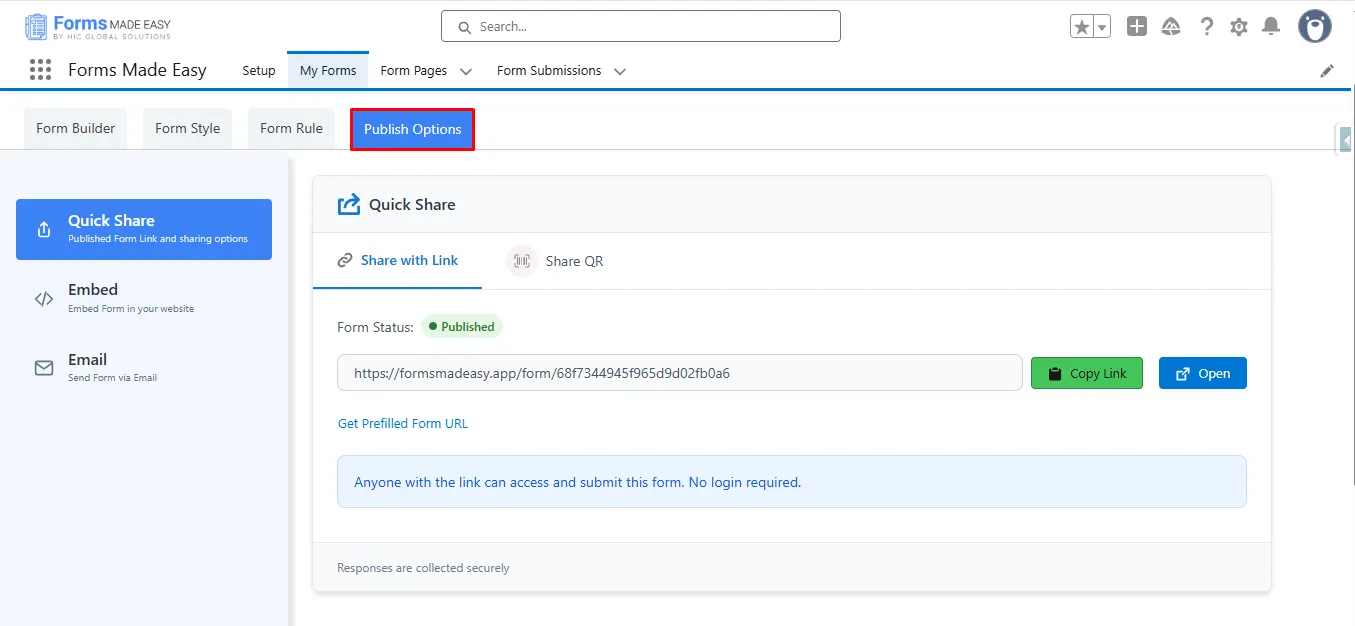Open the Form Style tab
This screenshot has height=626, width=1355.
[187, 129]
